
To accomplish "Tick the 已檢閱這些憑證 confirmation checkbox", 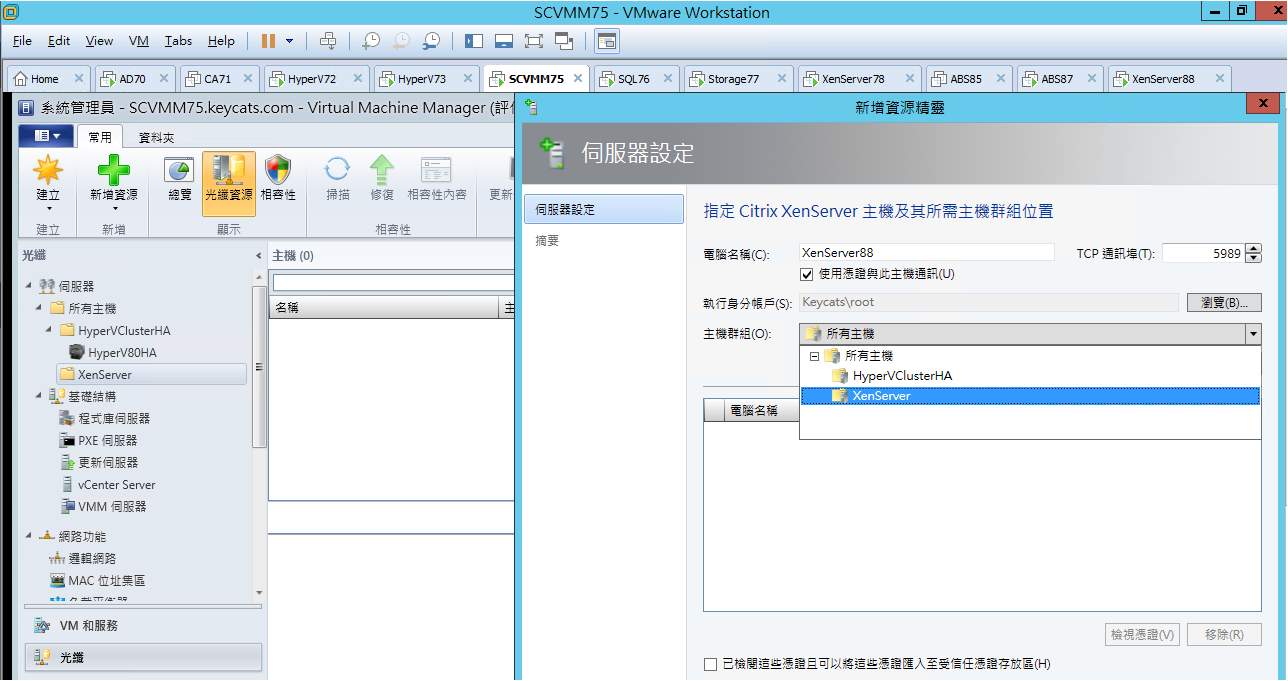I will click(710, 664).
